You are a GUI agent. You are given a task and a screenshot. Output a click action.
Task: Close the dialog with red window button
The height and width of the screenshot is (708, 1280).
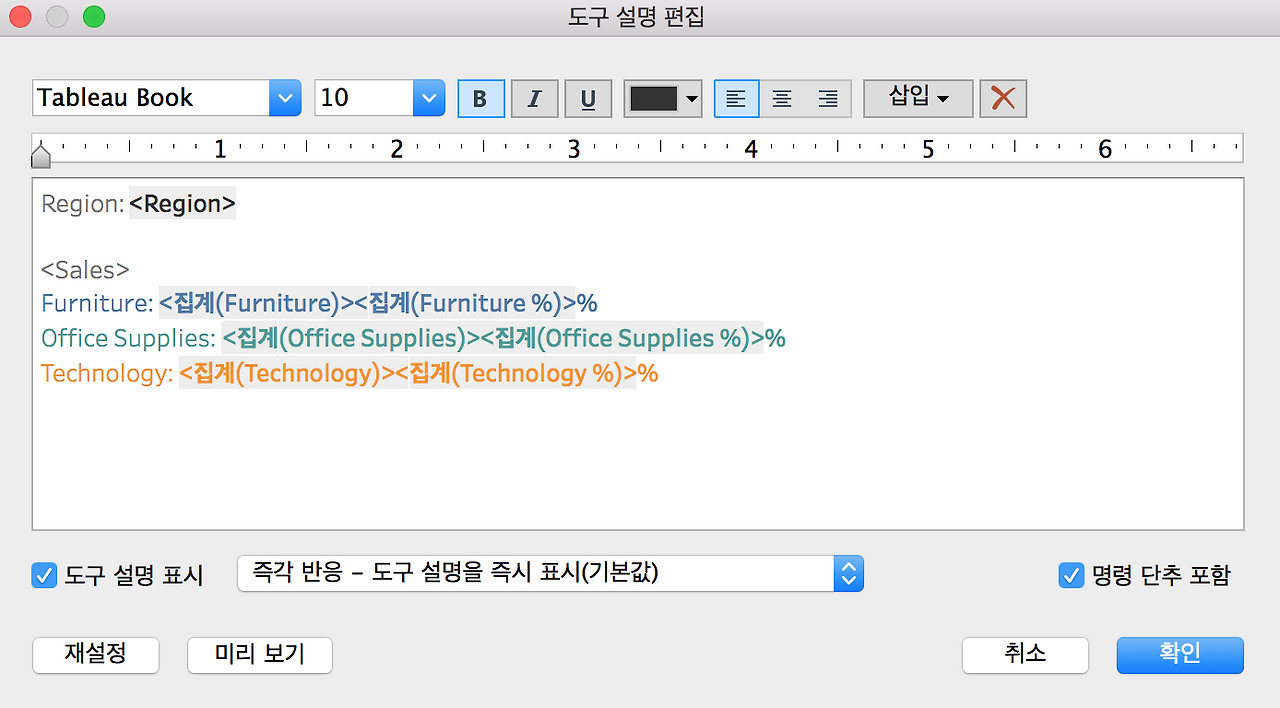pos(20,17)
